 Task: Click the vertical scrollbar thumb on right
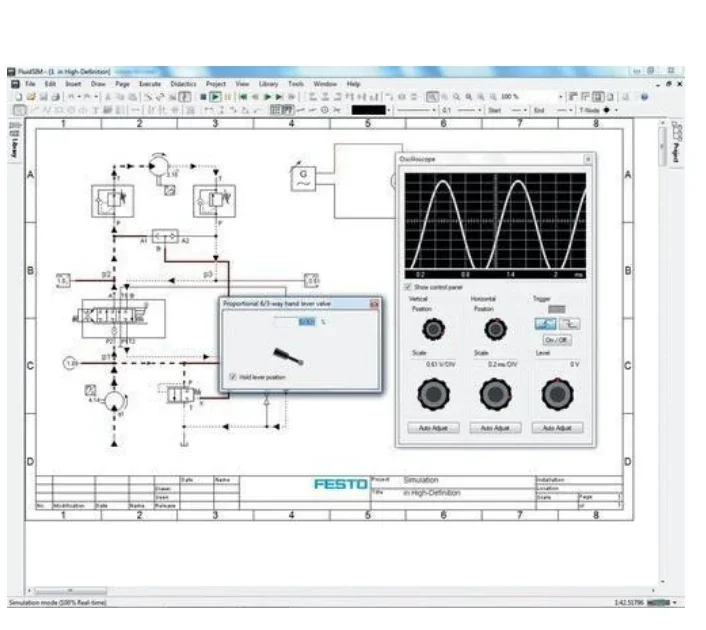point(662,147)
